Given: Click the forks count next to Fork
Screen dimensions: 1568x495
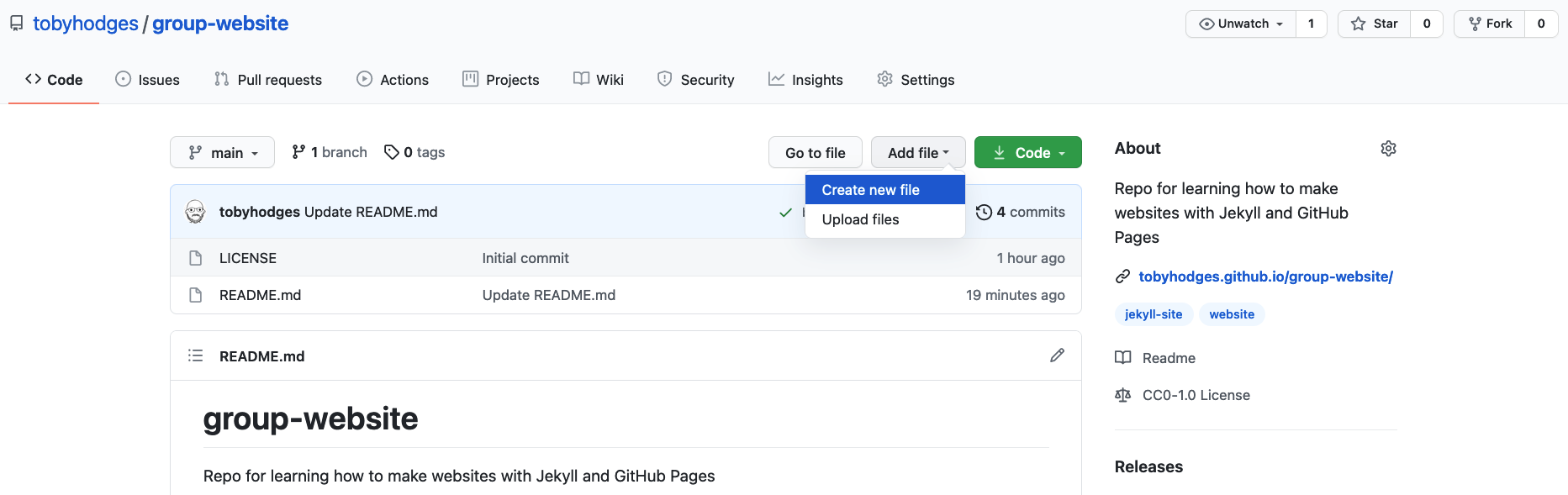Looking at the screenshot, I should point(1541,24).
